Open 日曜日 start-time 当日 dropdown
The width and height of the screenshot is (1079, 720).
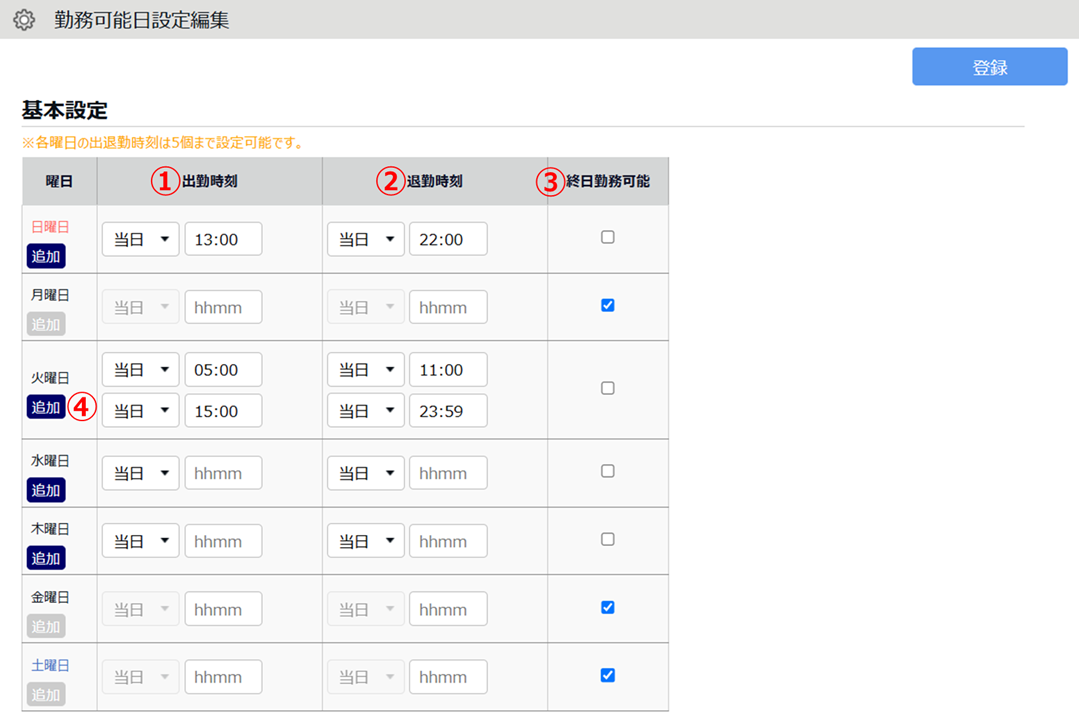tap(140, 240)
